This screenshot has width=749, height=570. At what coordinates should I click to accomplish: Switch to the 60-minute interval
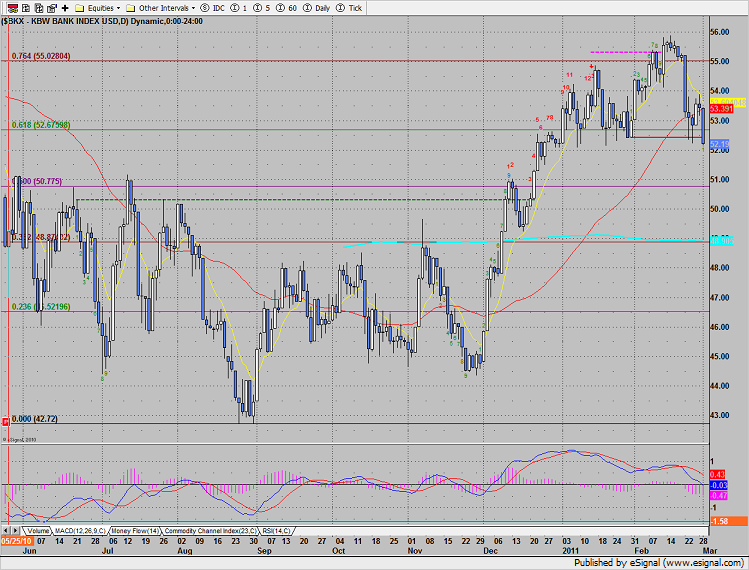[x=286, y=8]
